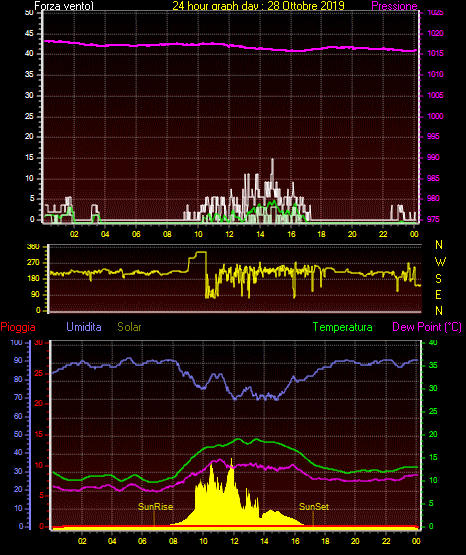Click the 1020 pressure axis value
The height and width of the screenshot is (555, 466).
tap(435, 33)
